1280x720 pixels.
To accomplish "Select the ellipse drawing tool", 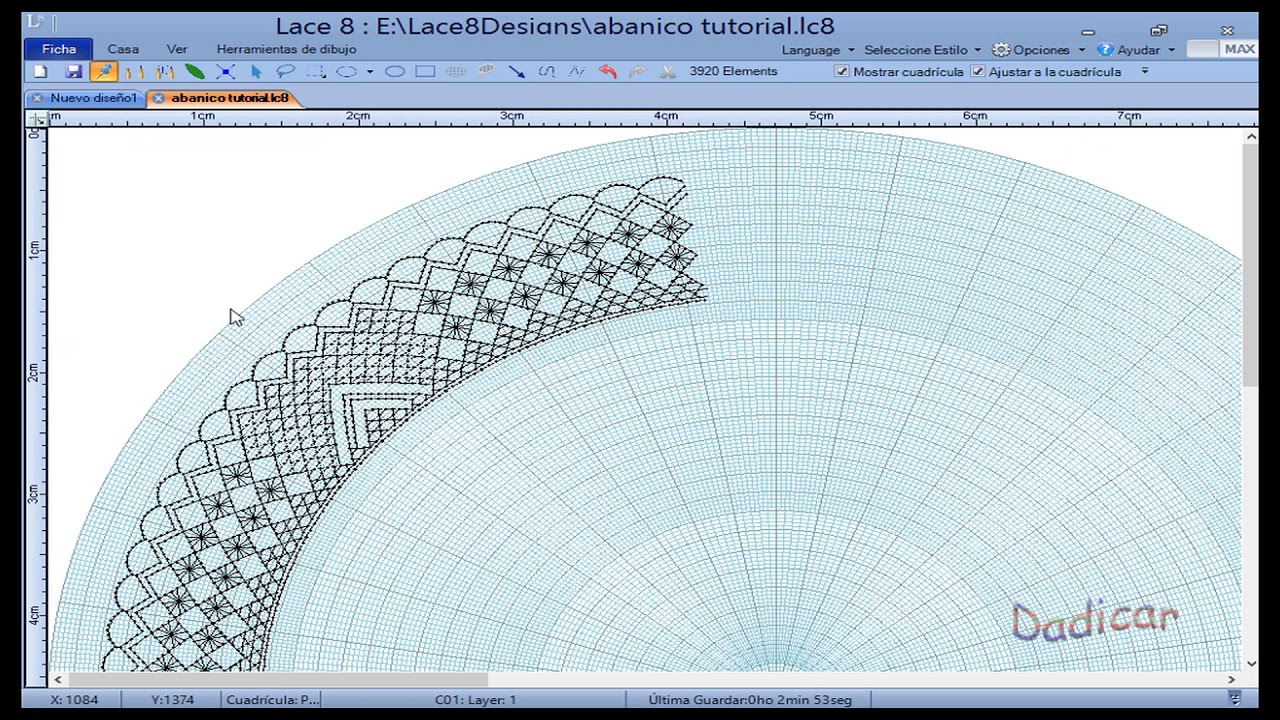I will pyautogui.click(x=395, y=72).
